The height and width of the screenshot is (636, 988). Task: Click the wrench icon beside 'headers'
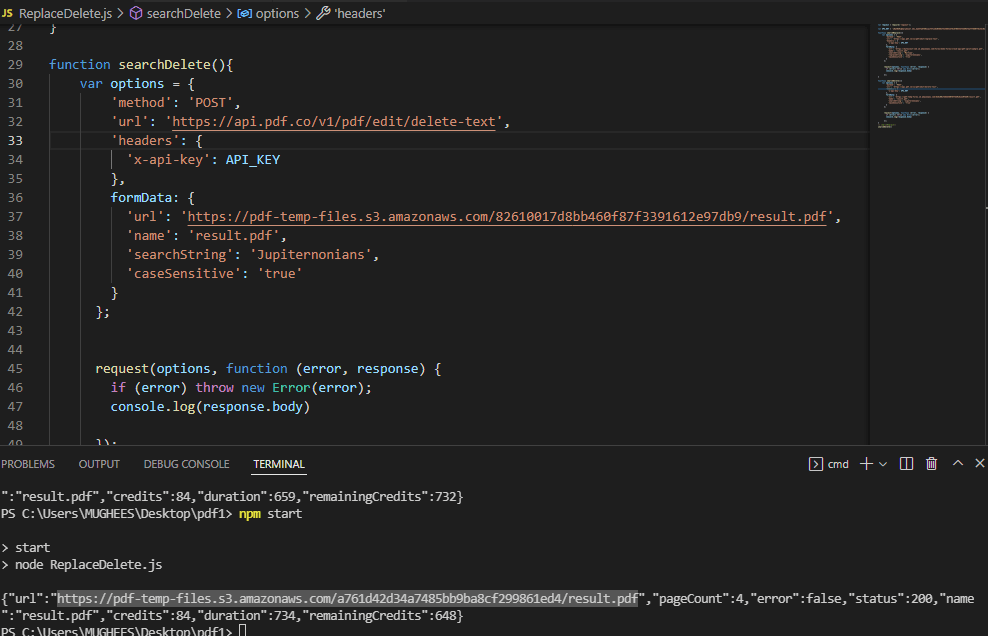coord(322,13)
